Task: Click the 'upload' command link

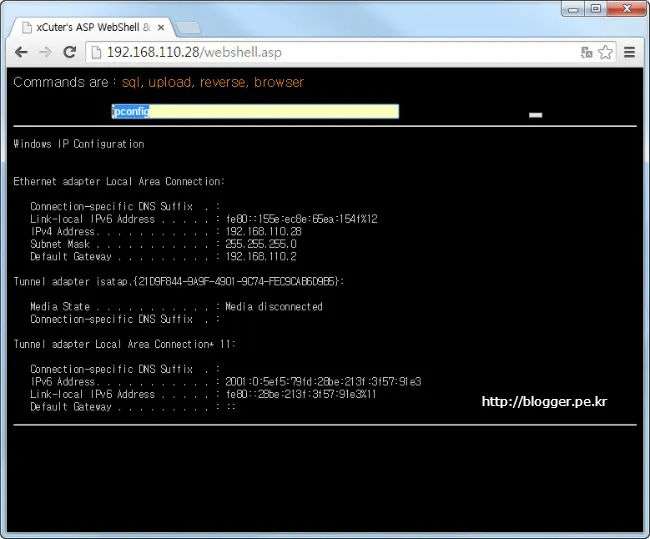Action: (x=171, y=82)
